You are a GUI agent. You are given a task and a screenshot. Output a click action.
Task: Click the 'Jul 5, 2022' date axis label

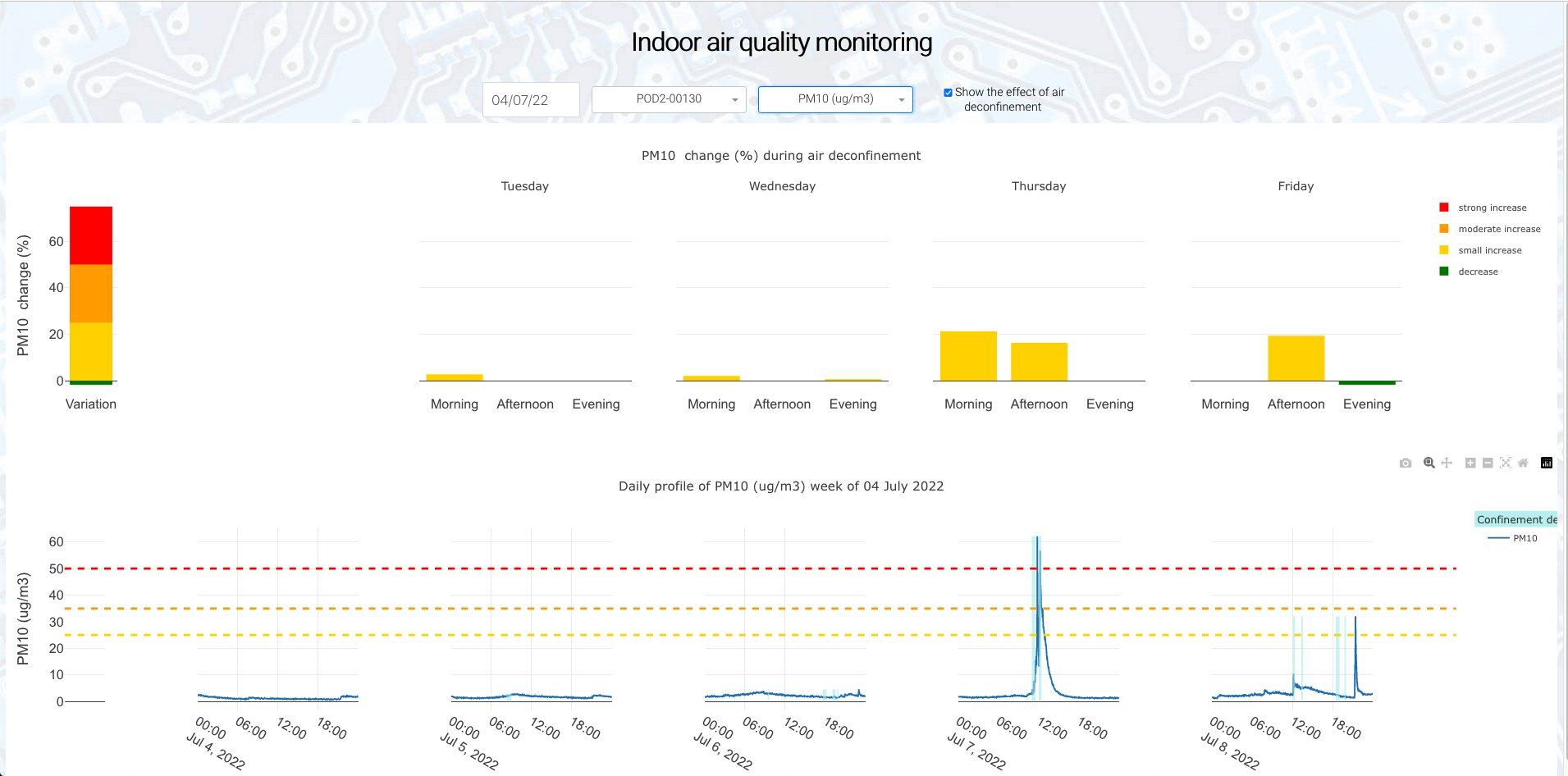pyautogui.click(x=469, y=751)
